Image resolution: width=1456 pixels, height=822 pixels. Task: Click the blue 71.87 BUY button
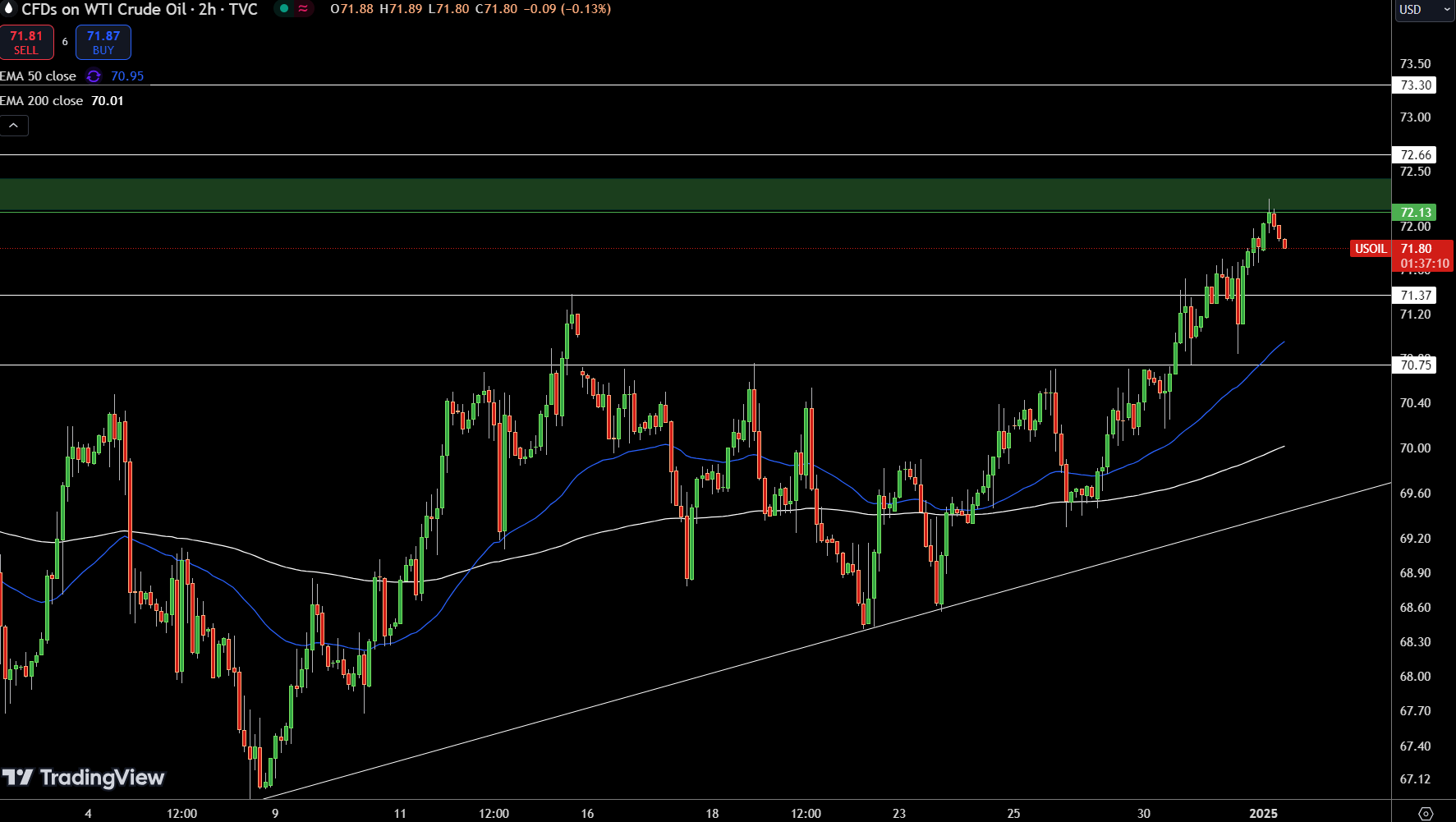pos(103,43)
